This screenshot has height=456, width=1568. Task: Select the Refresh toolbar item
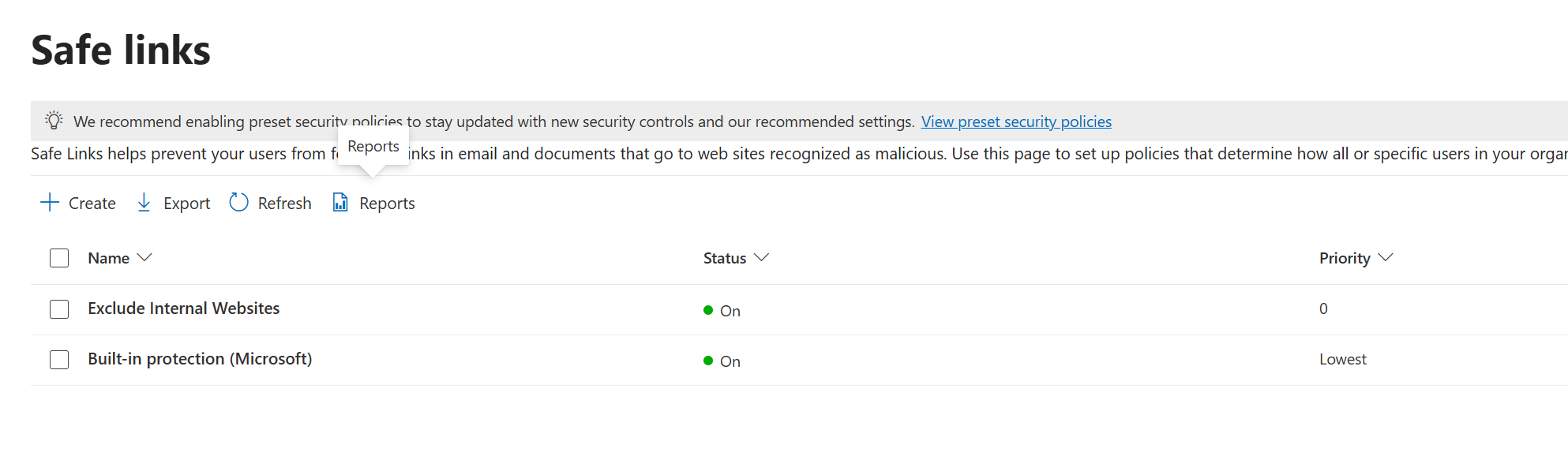pyautogui.click(x=284, y=203)
